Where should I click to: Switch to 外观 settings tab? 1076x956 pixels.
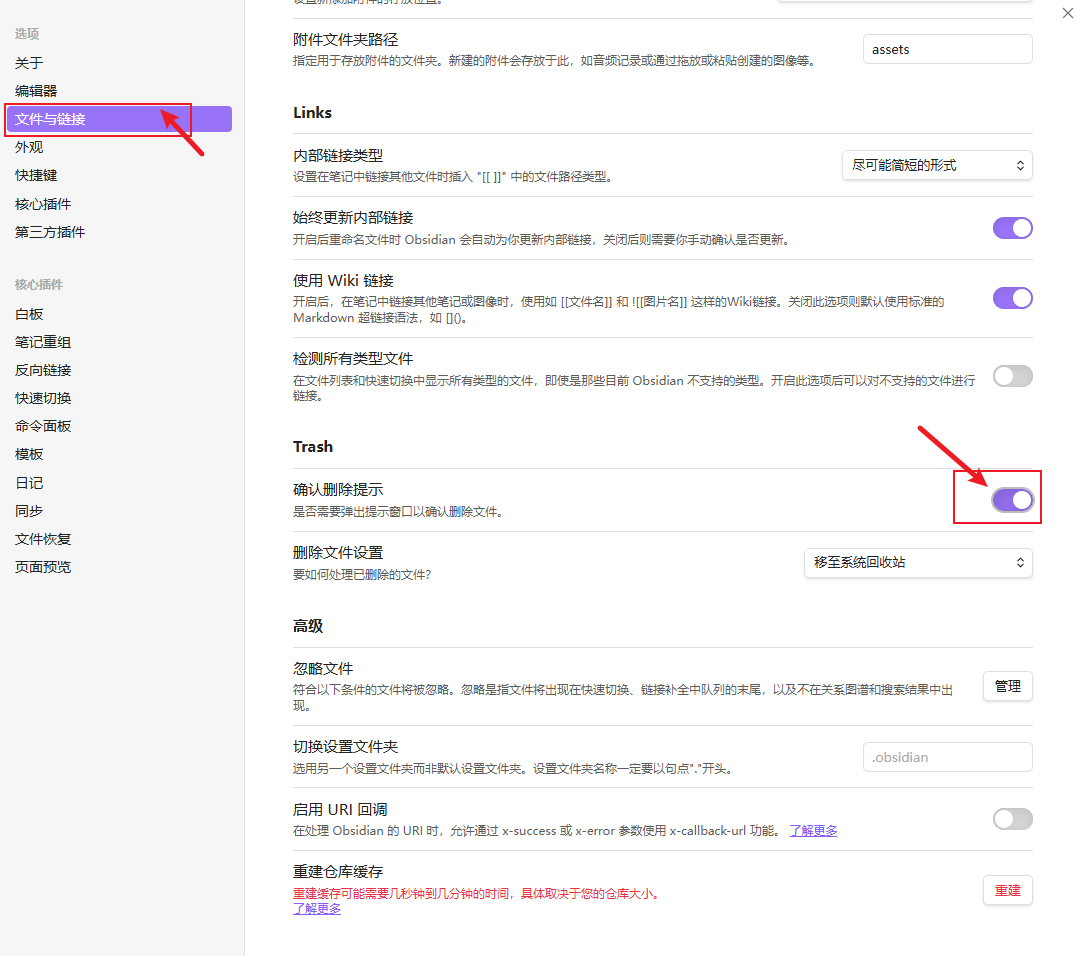pos(29,147)
